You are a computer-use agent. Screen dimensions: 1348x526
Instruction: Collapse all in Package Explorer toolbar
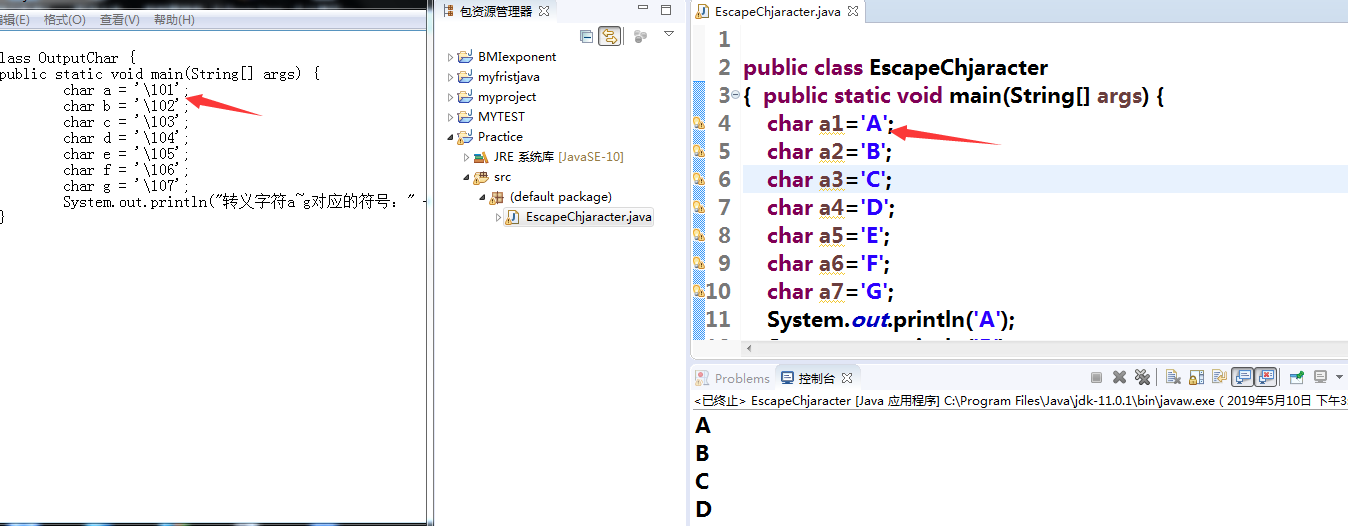(x=587, y=36)
